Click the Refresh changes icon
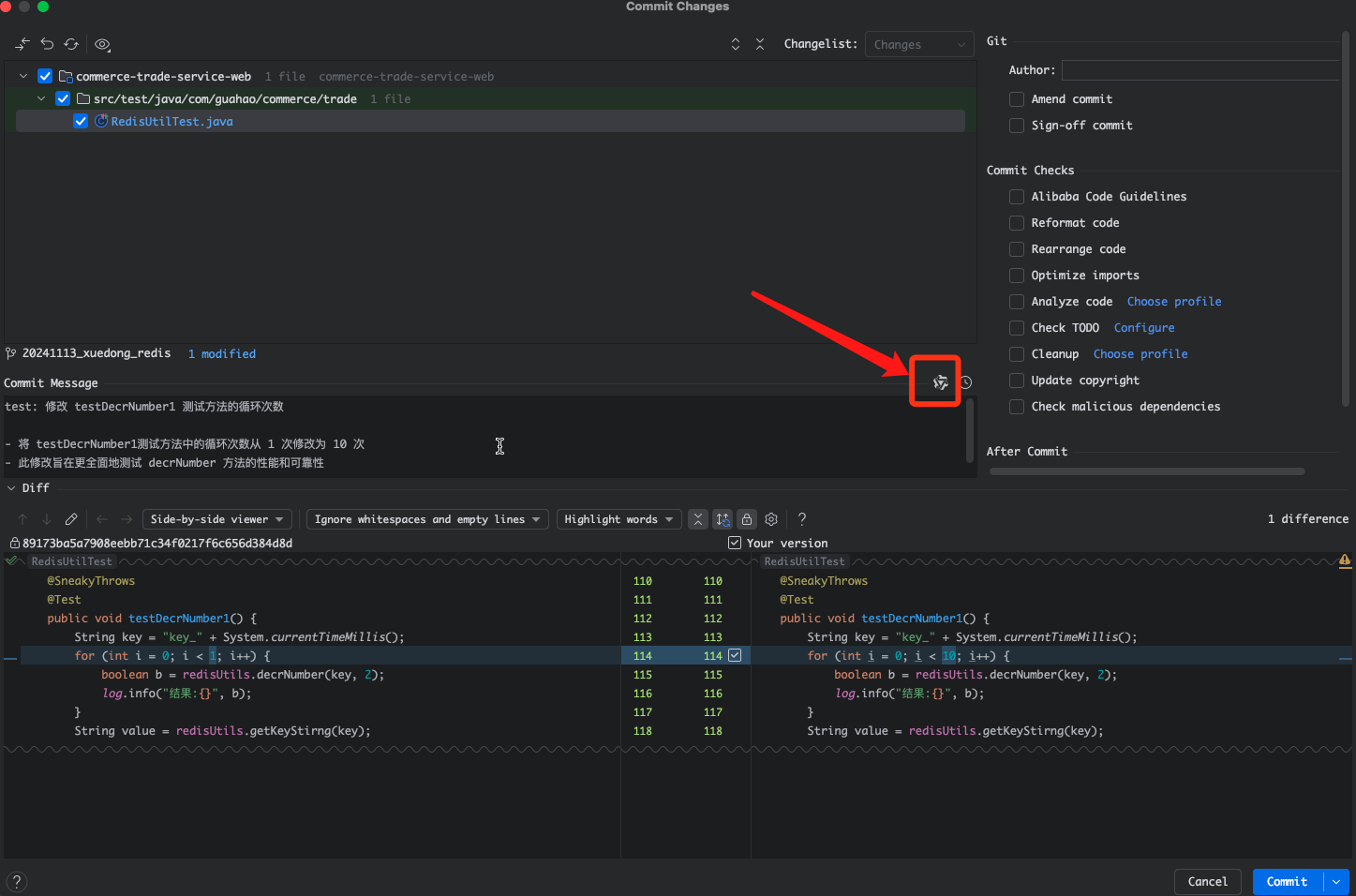 71,44
